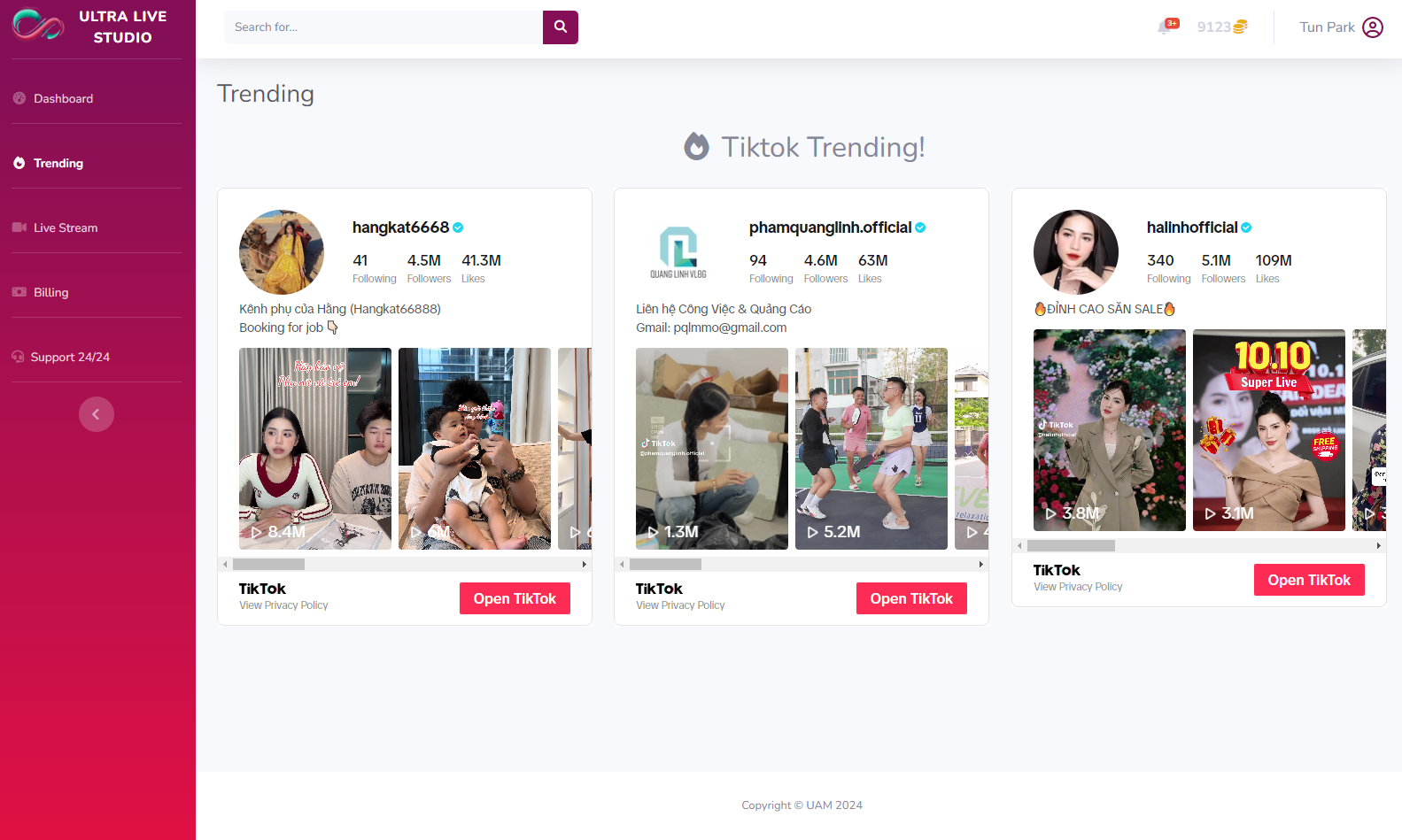This screenshot has width=1402, height=840.
Task: Click the flame icon beside Tiktok Trending
Action: pos(697,146)
